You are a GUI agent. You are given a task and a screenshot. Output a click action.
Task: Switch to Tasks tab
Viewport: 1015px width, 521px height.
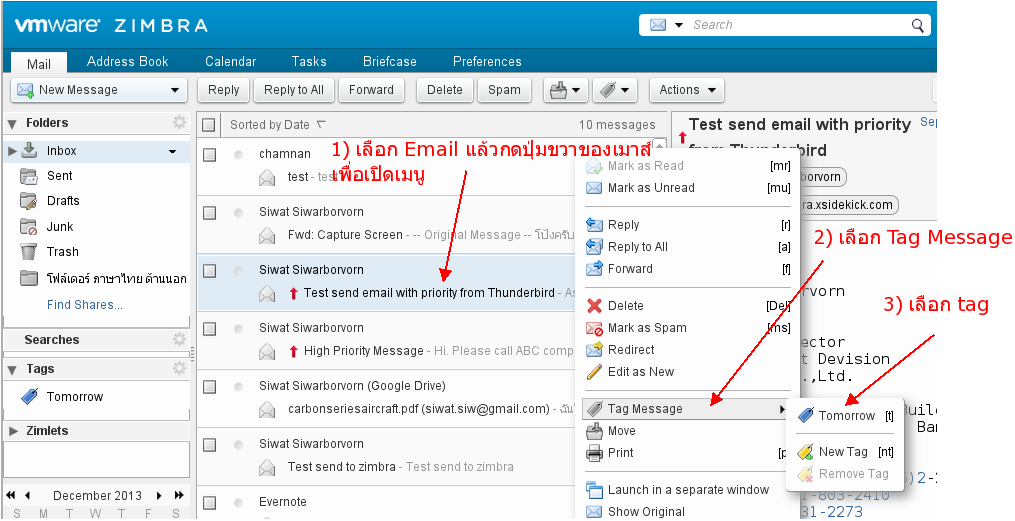click(x=309, y=61)
